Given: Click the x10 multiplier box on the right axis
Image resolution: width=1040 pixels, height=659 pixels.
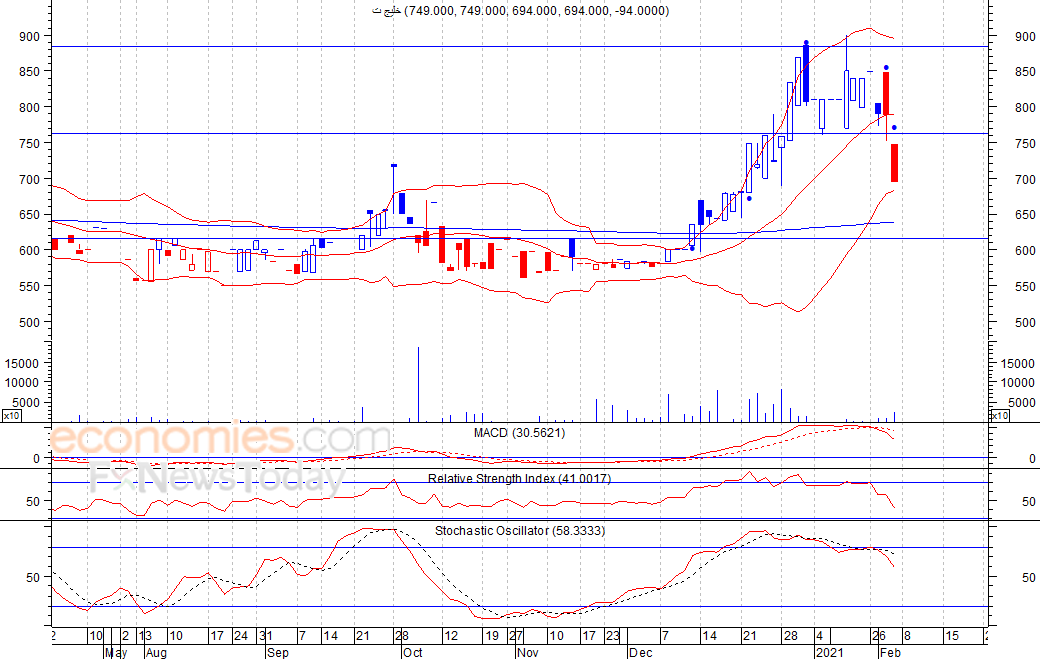Looking at the screenshot, I should [999, 416].
